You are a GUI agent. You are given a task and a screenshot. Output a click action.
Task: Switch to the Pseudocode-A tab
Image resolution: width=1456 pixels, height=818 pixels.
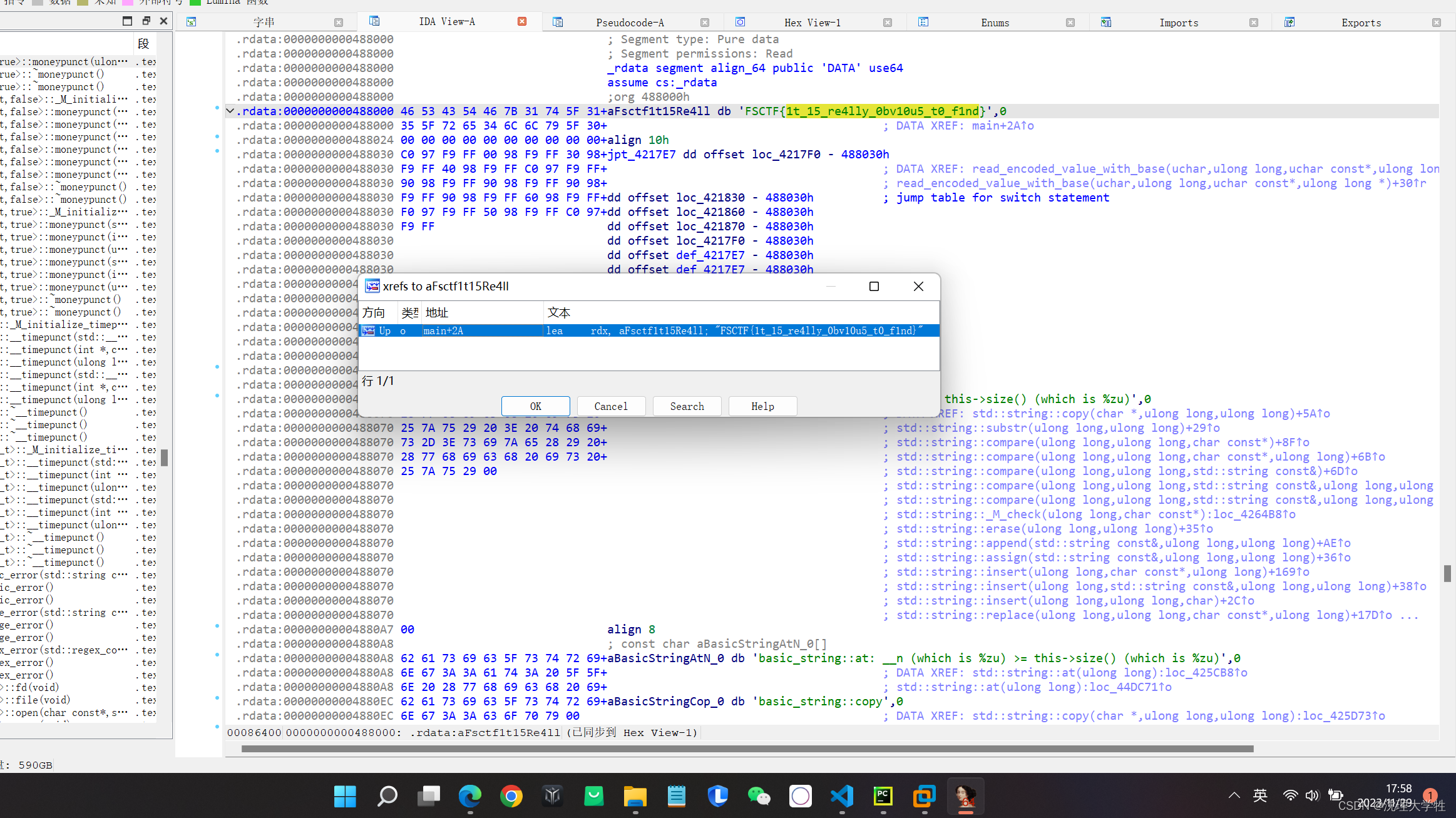click(629, 22)
